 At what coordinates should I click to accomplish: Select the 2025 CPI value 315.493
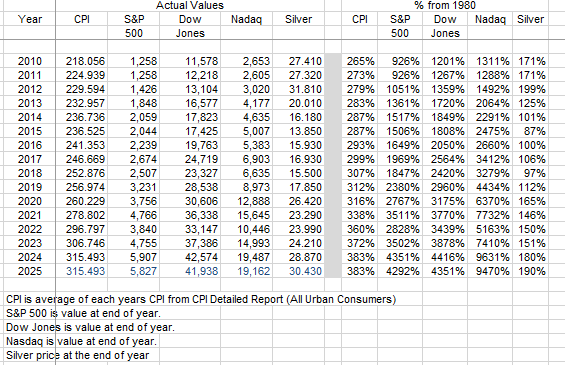point(82,271)
